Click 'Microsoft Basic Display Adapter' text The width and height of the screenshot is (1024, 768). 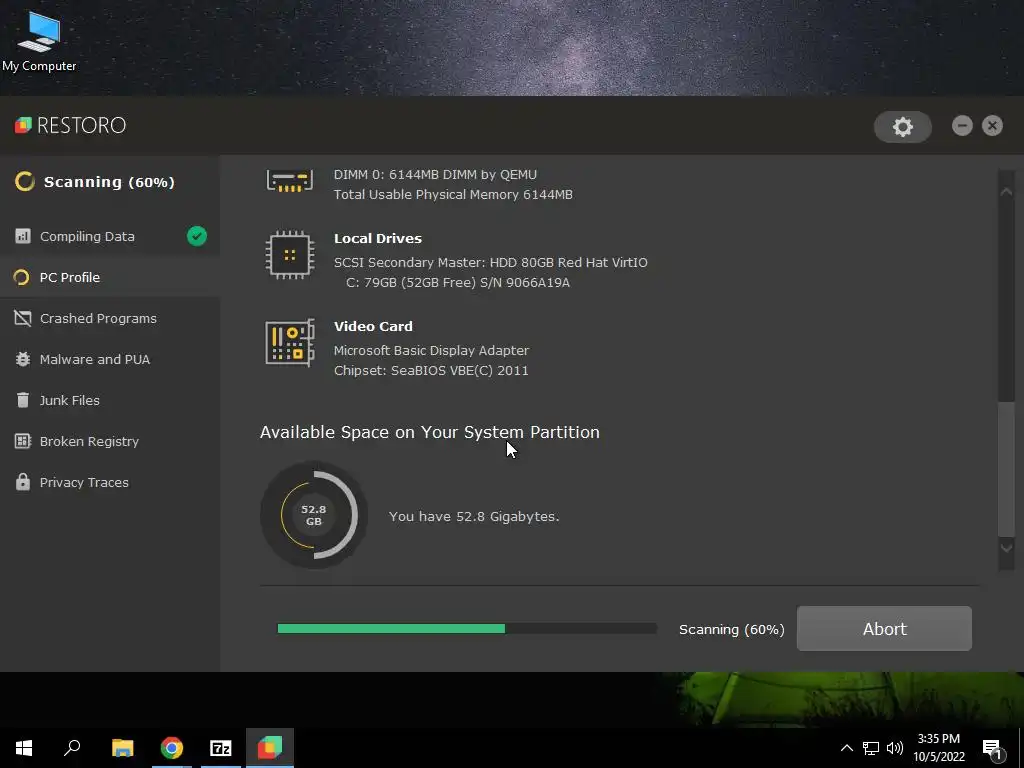[431, 350]
